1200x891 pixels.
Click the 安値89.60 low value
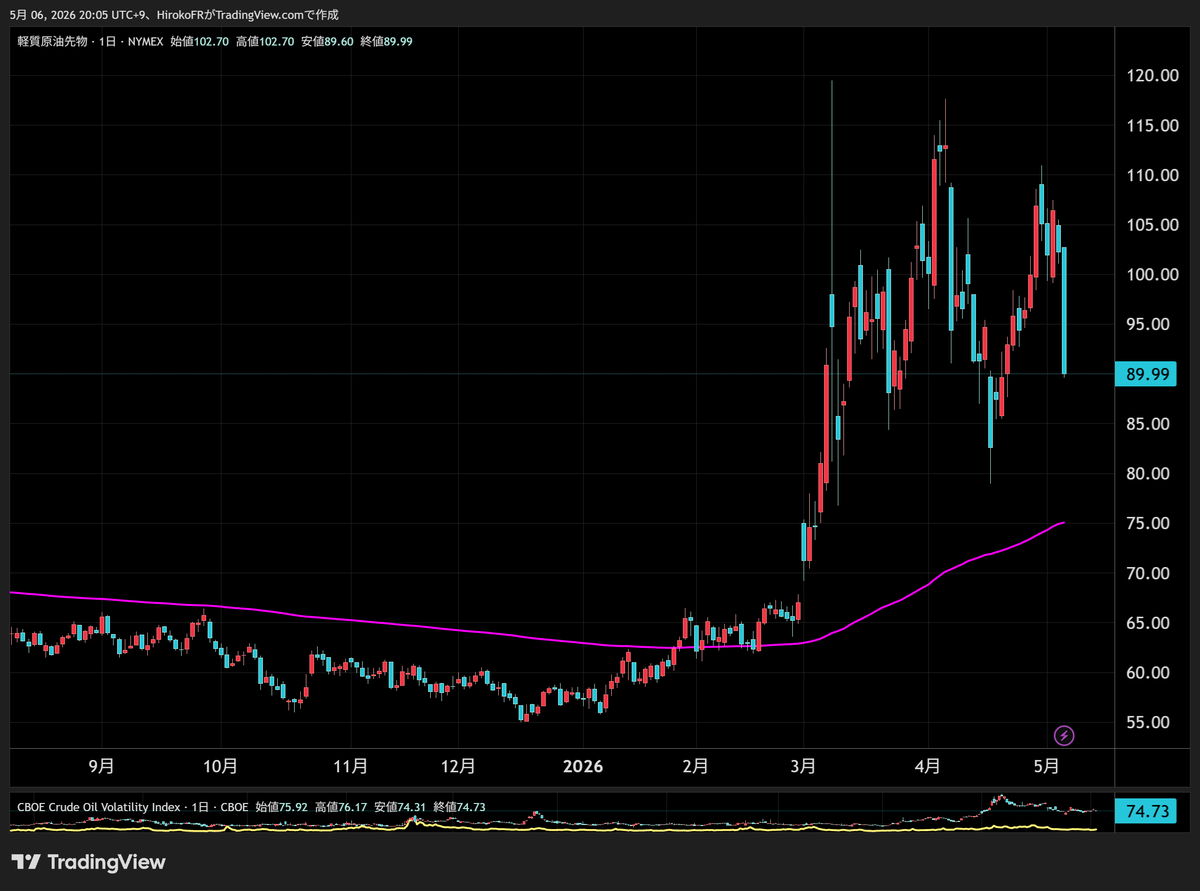tap(328, 41)
